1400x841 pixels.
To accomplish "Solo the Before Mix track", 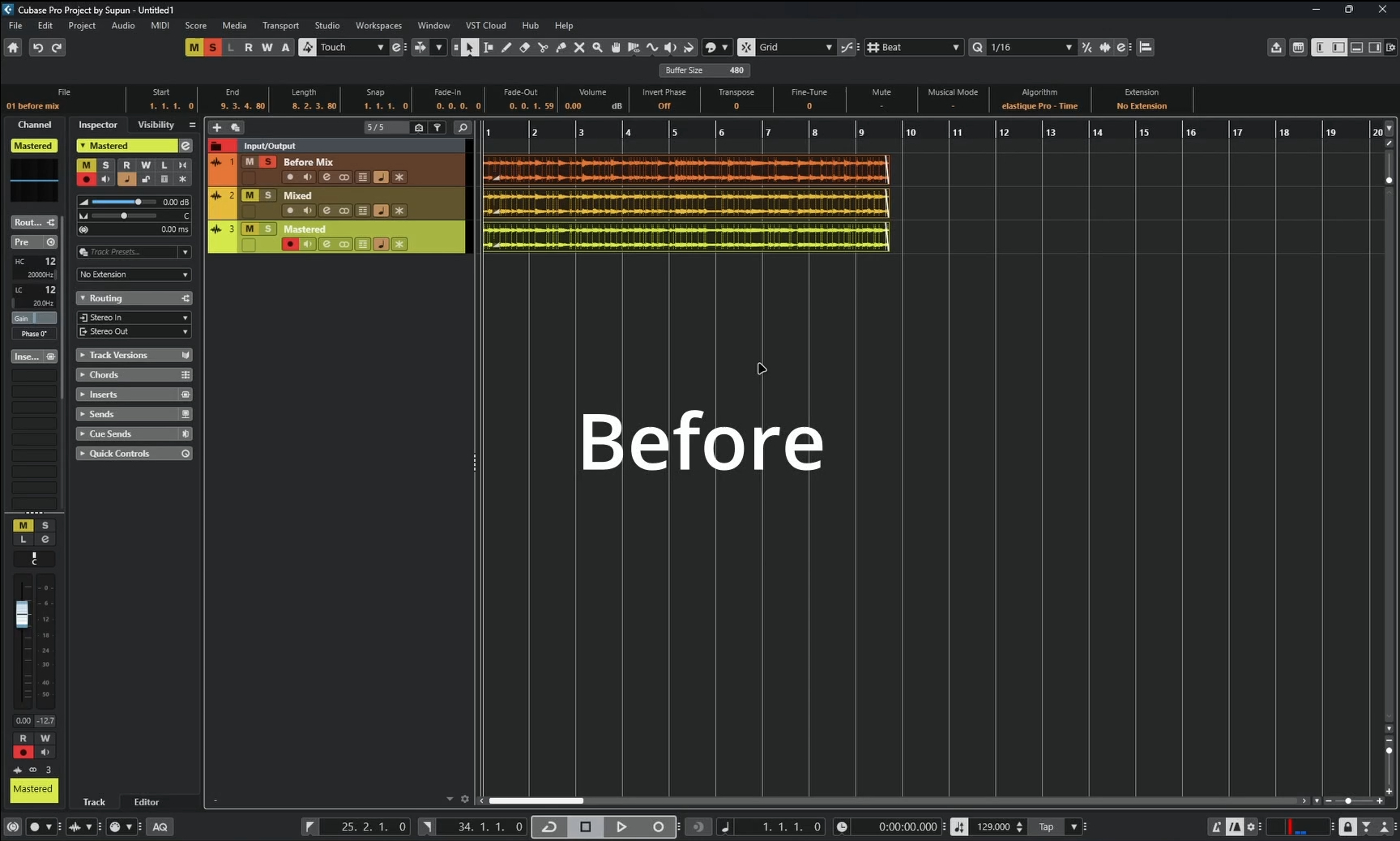I will tap(267, 162).
